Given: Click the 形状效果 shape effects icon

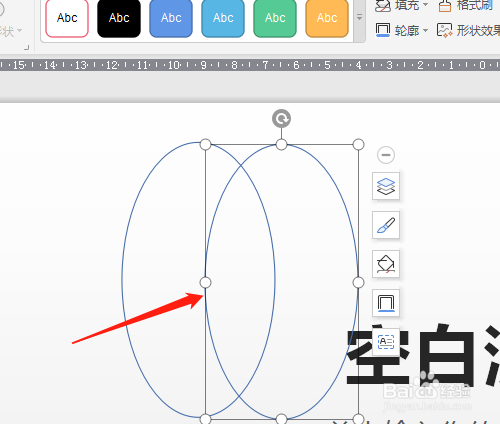Looking at the screenshot, I should pyautogui.click(x=445, y=31).
